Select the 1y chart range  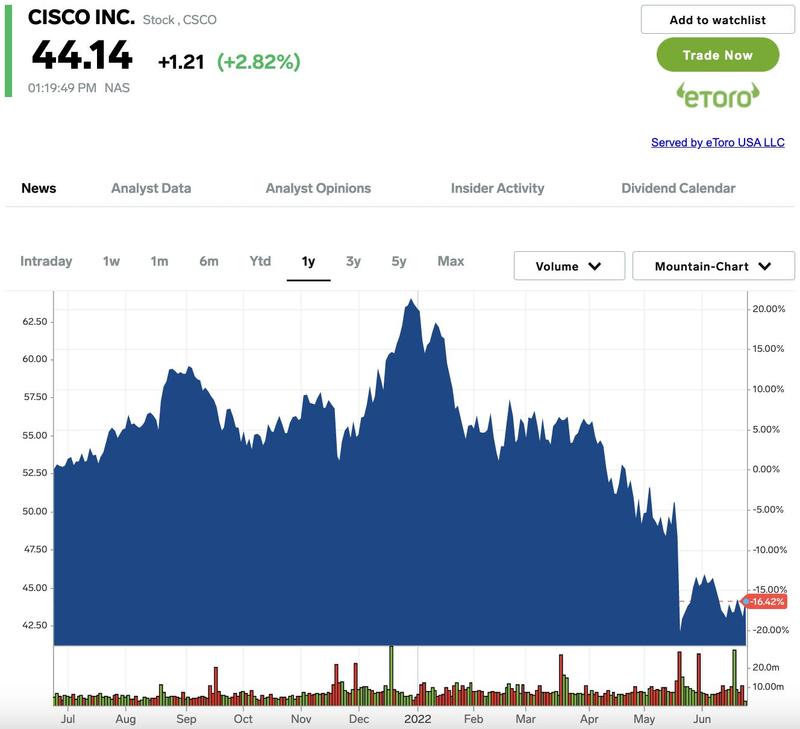pos(308,261)
